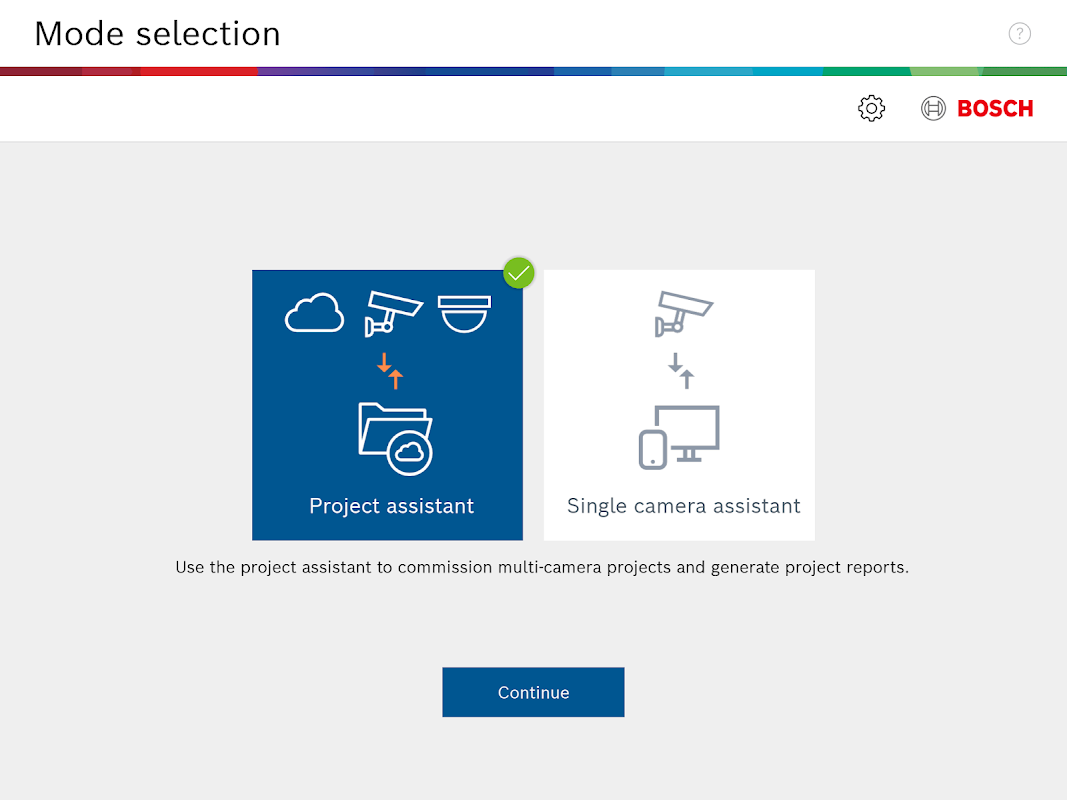Click the gray camera icon in Single camera tile

[x=683, y=314]
